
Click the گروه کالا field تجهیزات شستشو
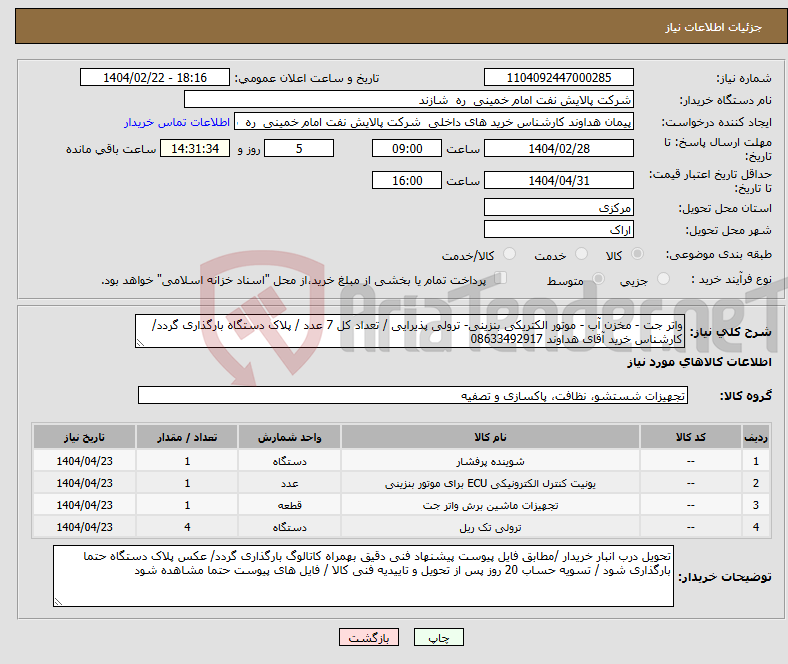coord(413,395)
